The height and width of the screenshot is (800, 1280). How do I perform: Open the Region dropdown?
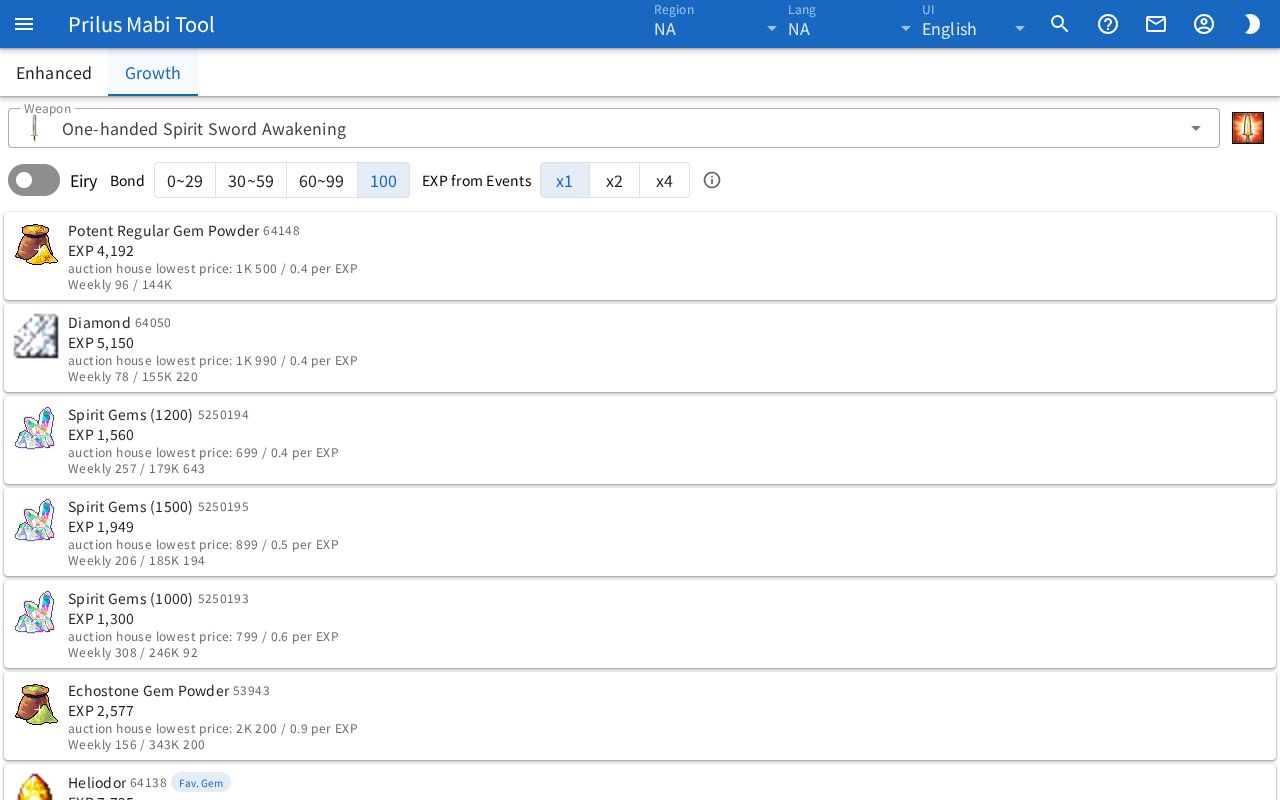point(716,24)
